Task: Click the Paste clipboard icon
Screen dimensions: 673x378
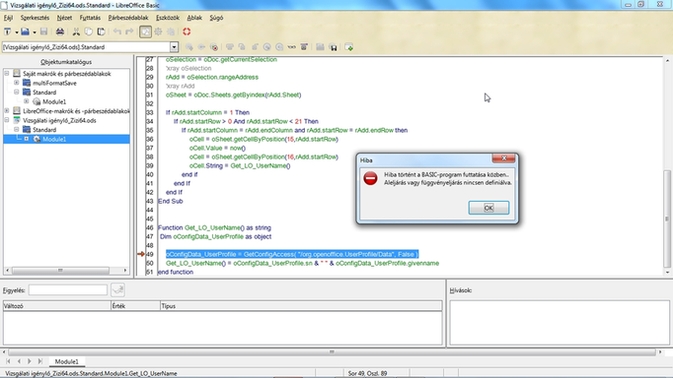Action: tap(101, 32)
